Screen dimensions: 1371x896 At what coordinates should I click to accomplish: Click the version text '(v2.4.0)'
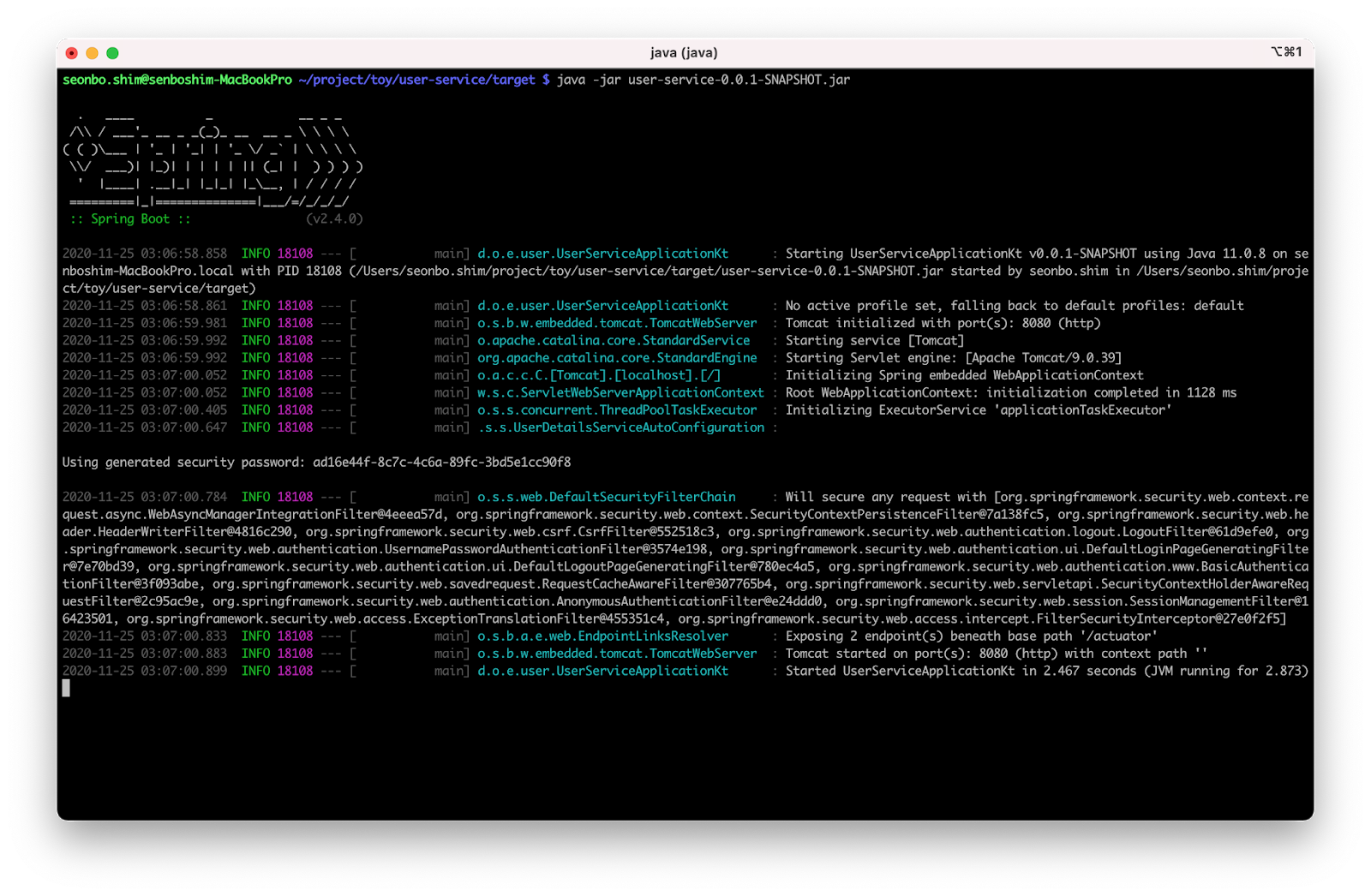(x=334, y=219)
